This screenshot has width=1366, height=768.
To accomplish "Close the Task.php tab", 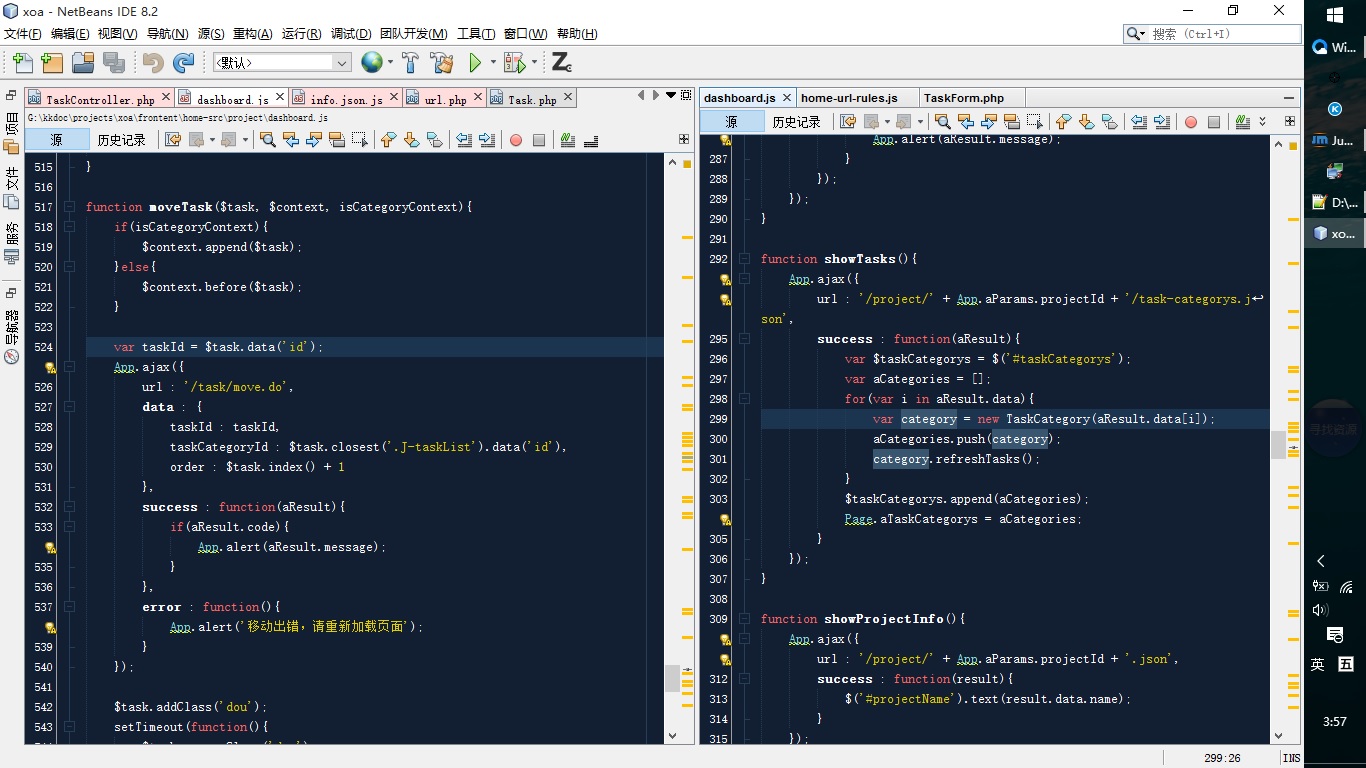I will coord(569,98).
